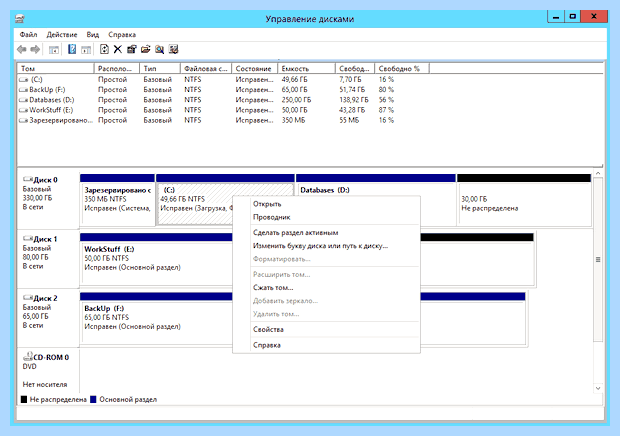Click the Forward arrow toolbar icon

tap(35, 49)
